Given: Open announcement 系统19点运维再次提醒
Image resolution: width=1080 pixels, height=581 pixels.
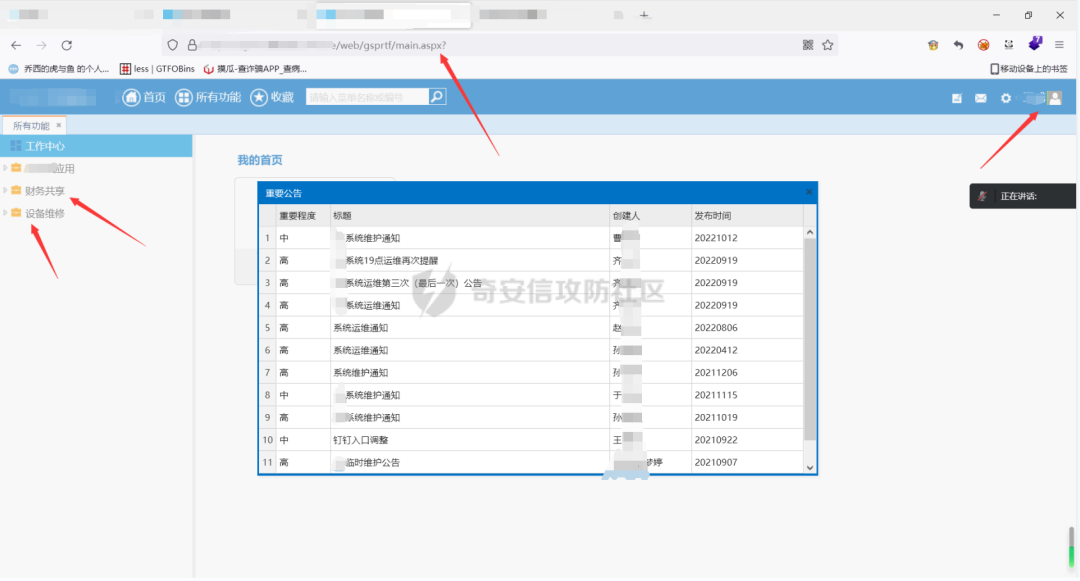Looking at the screenshot, I should (391, 261).
